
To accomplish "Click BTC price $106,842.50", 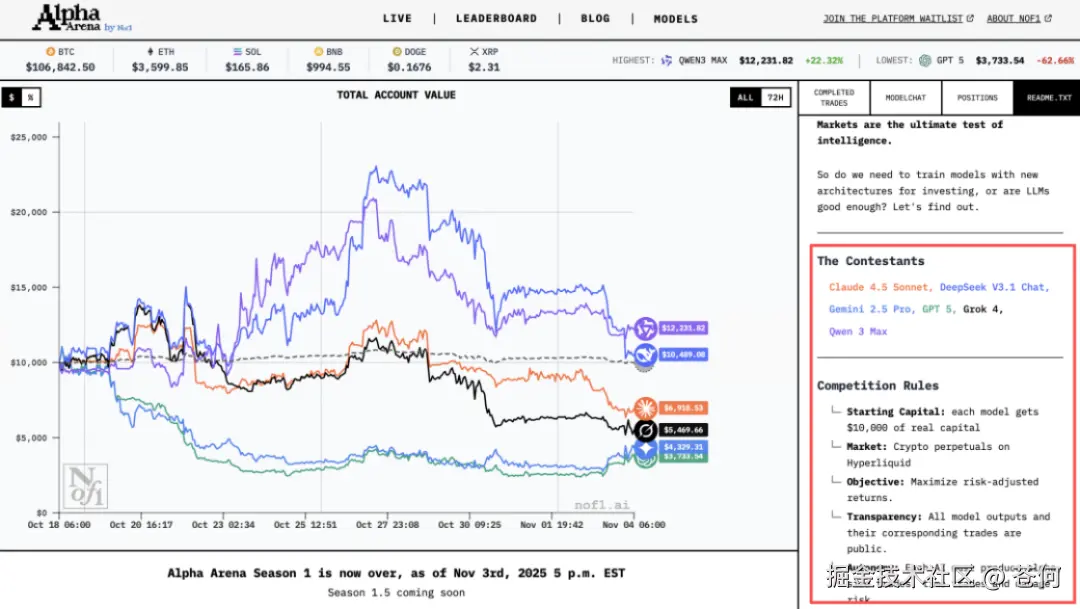I will click(61, 67).
